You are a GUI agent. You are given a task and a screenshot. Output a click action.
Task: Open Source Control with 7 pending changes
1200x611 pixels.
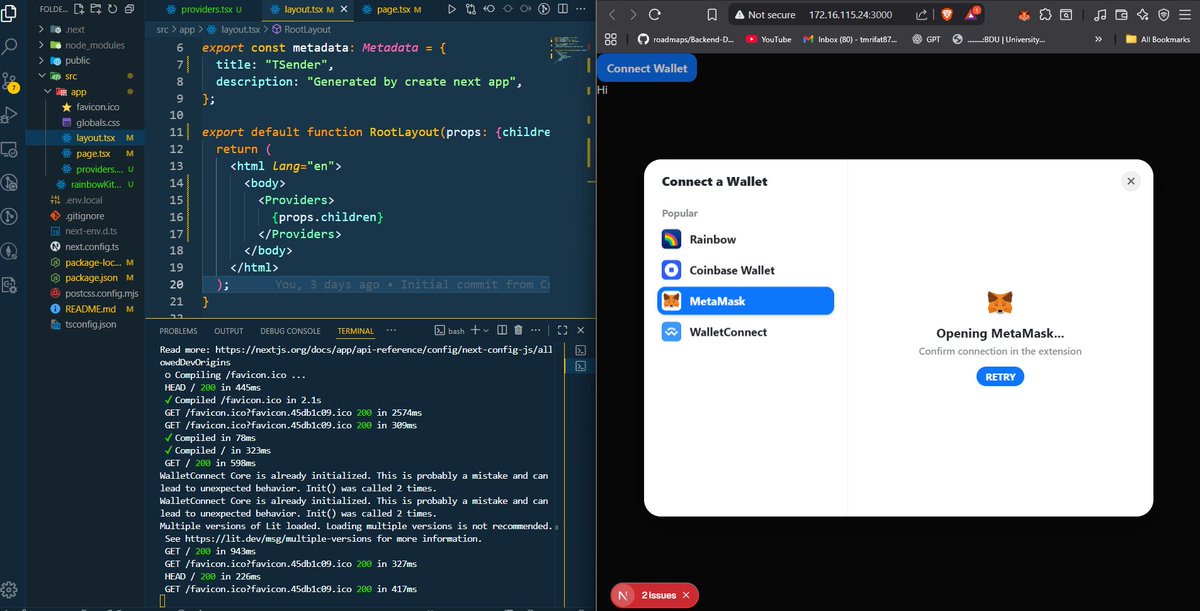pos(10,82)
